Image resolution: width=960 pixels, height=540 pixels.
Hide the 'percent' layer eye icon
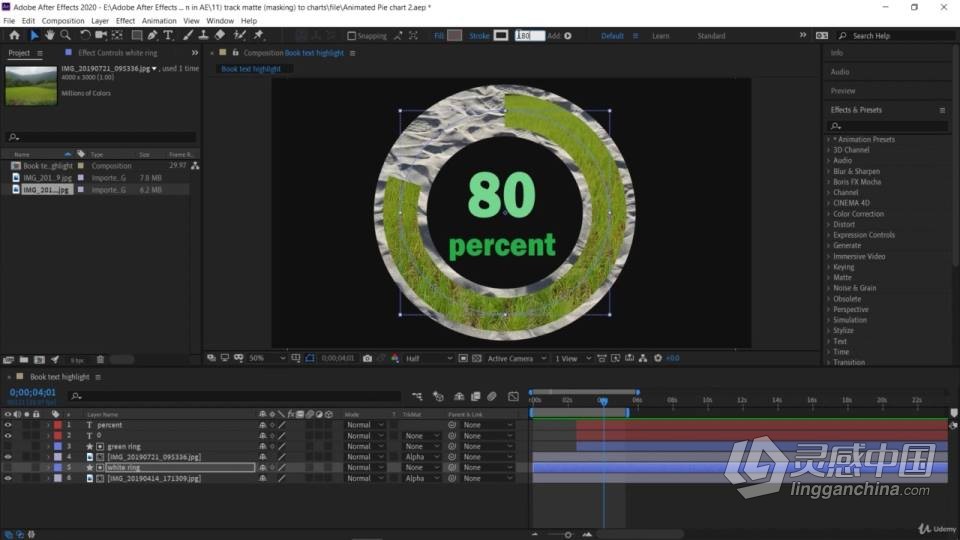pos(8,425)
